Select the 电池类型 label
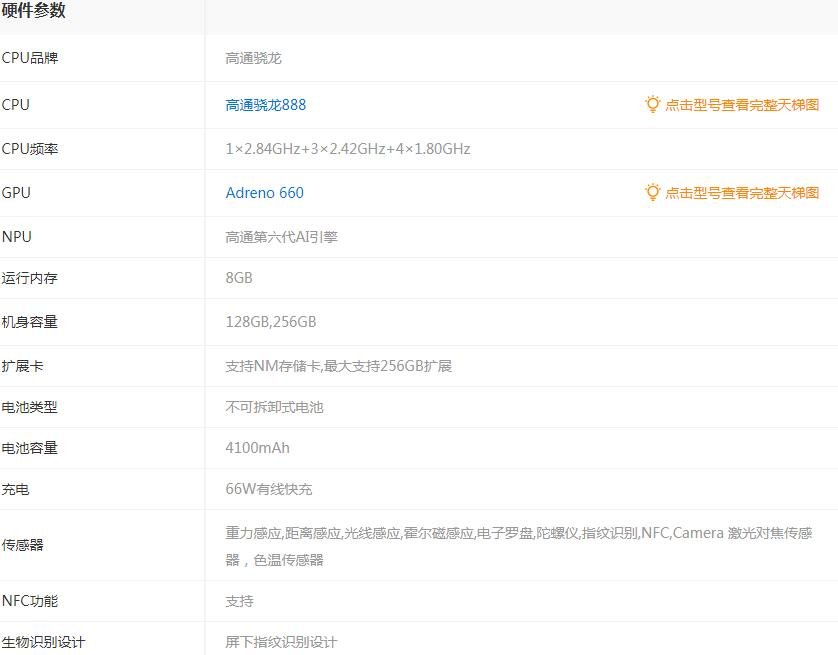 (x=29, y=407)
